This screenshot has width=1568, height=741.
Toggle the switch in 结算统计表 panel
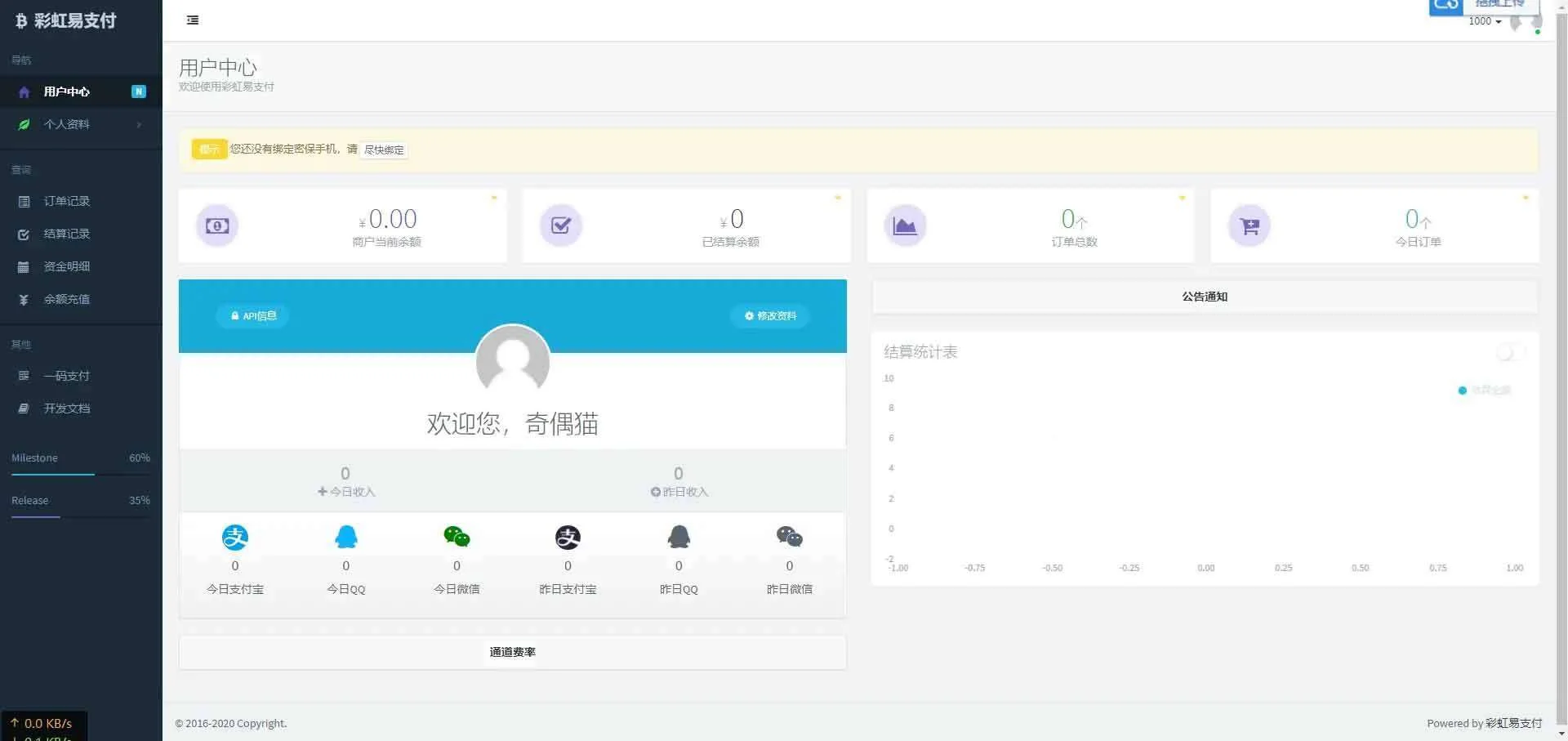point(1510,352)
